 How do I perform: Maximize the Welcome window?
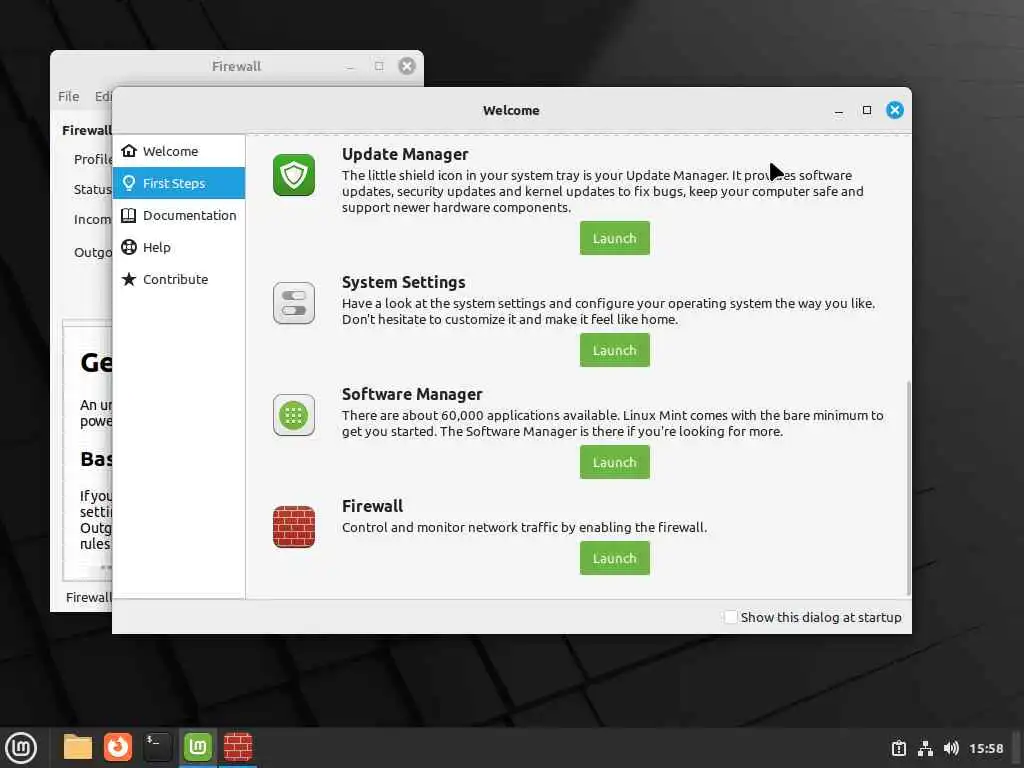tap(867, 110)
